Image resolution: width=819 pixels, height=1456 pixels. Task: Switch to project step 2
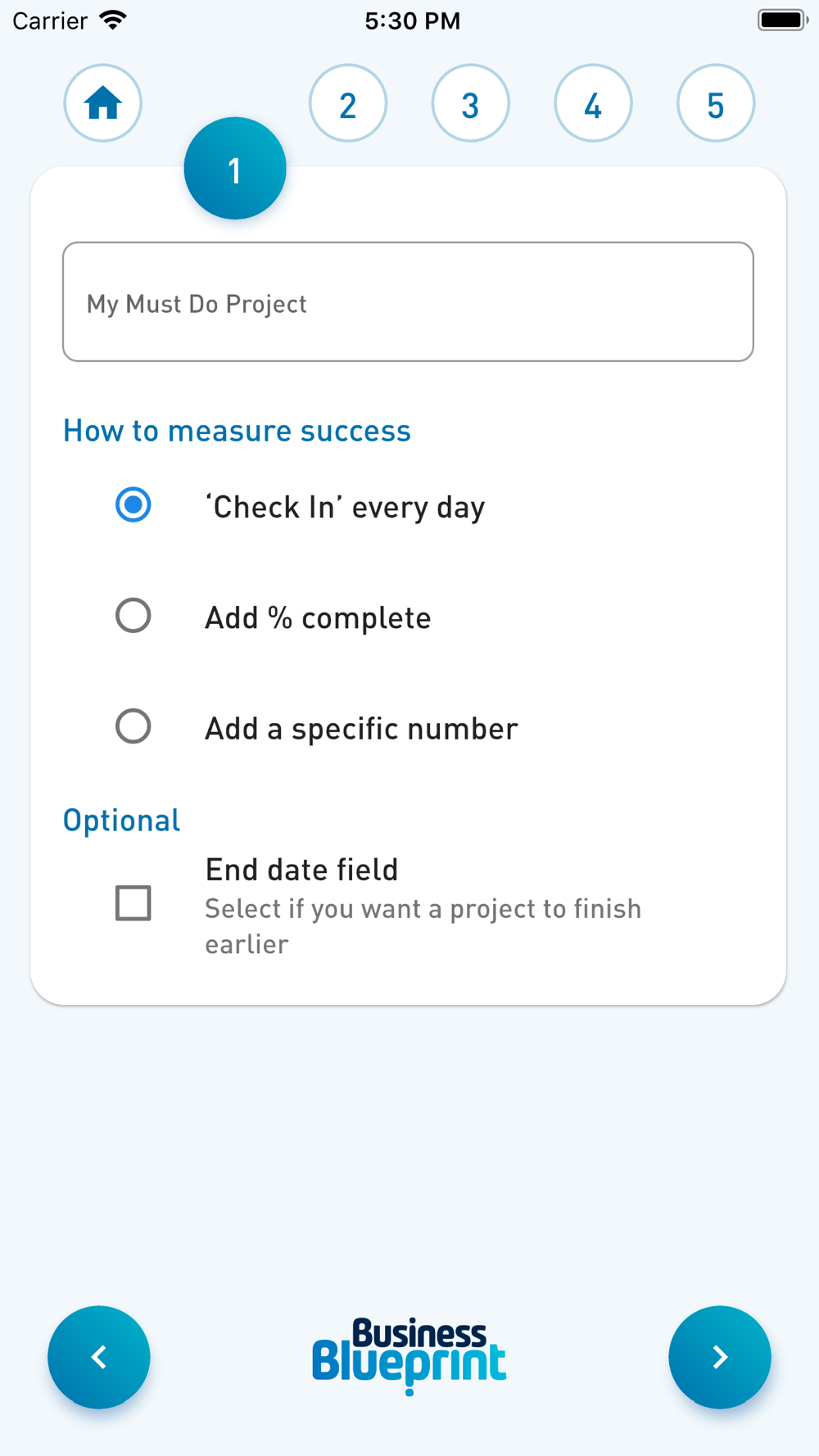point(348,104)
